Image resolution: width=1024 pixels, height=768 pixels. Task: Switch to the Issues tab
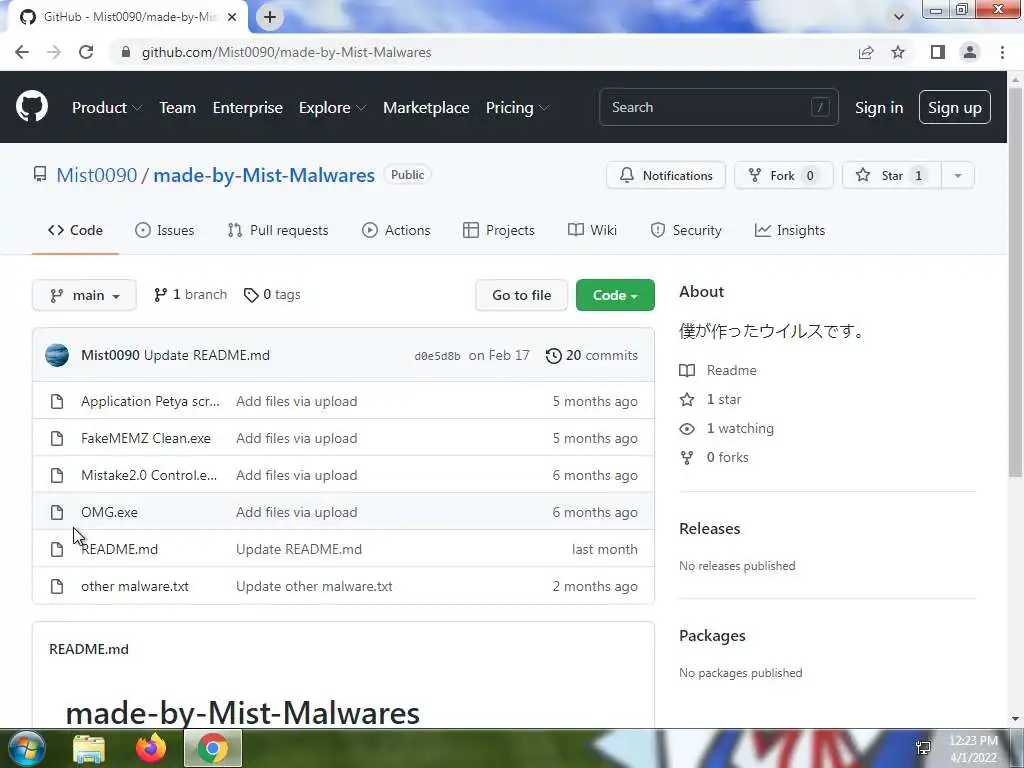click(x=165, y=230)
